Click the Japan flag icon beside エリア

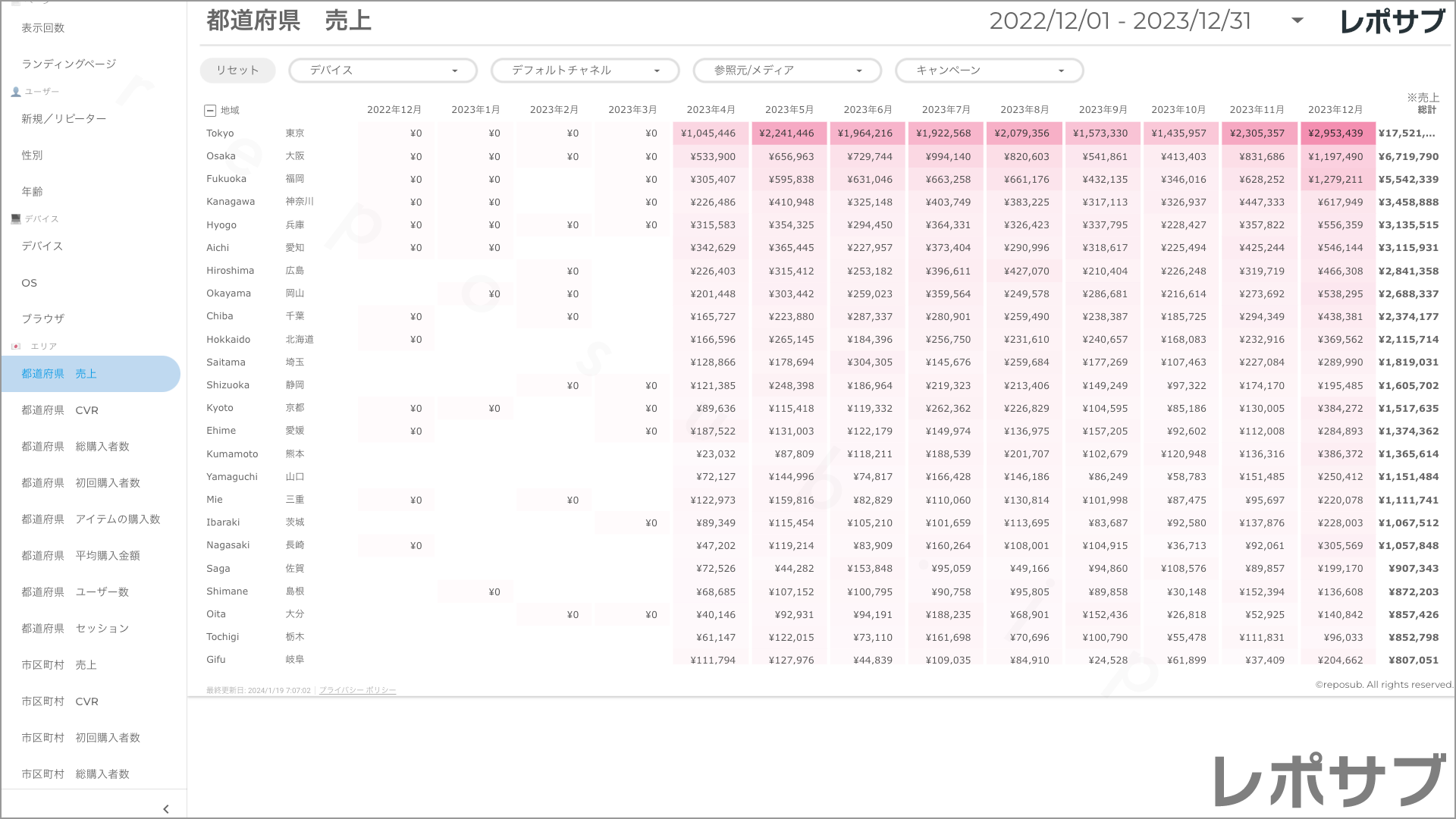click(x=16, y=347)
